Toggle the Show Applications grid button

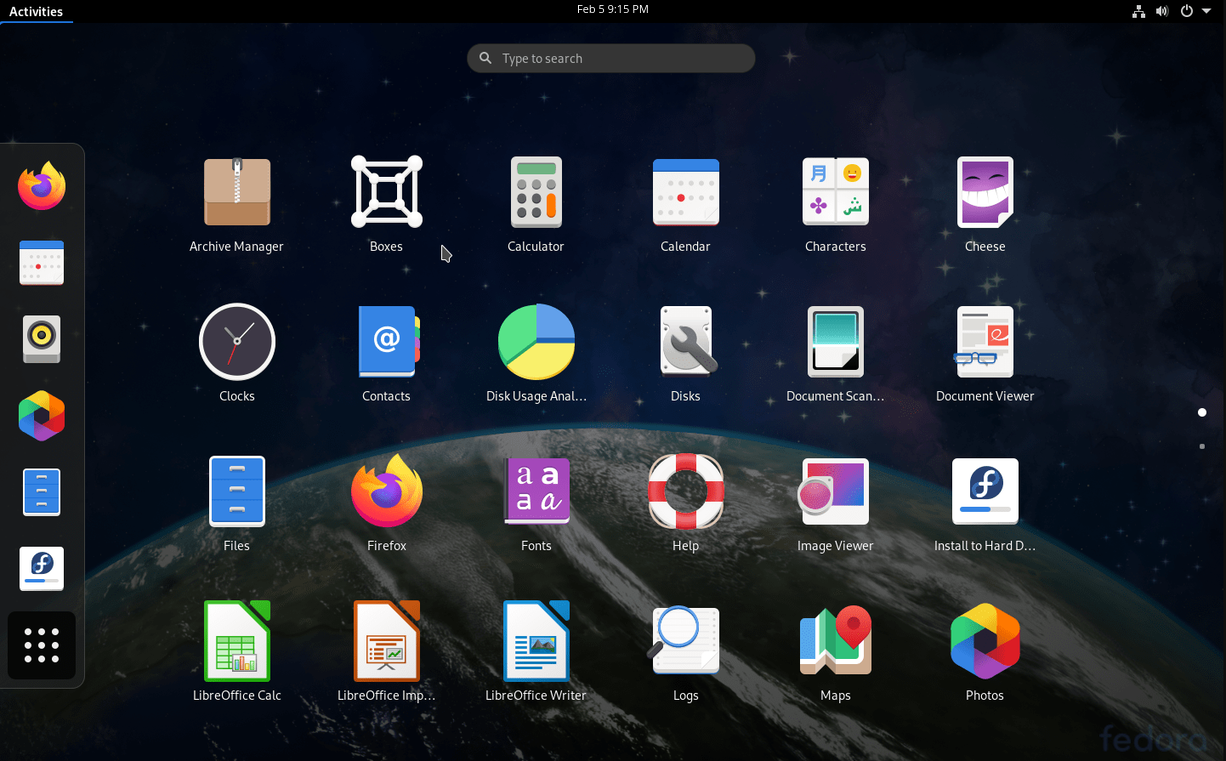pos(42,645)
